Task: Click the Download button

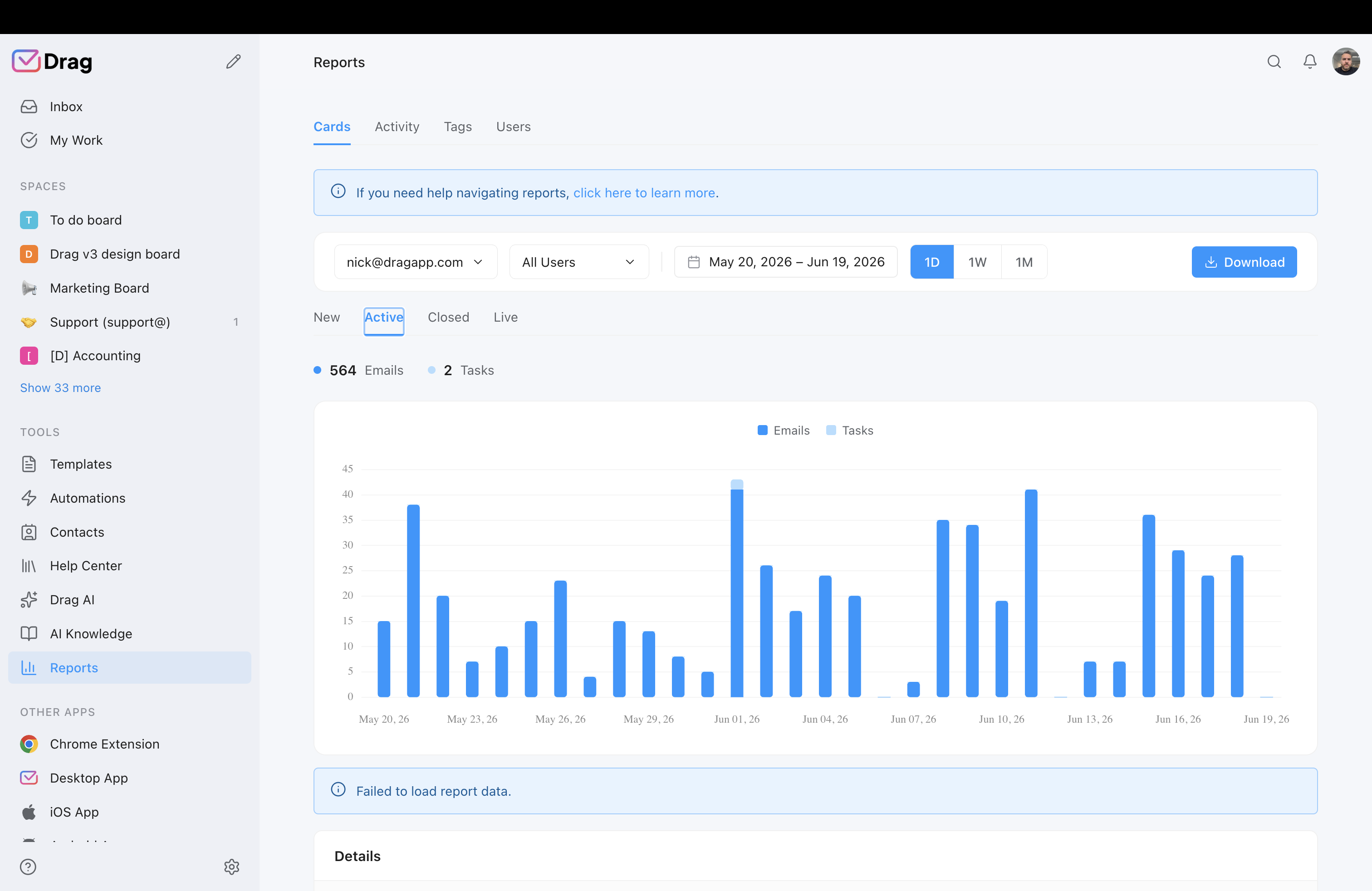Action: [1244, 262]
